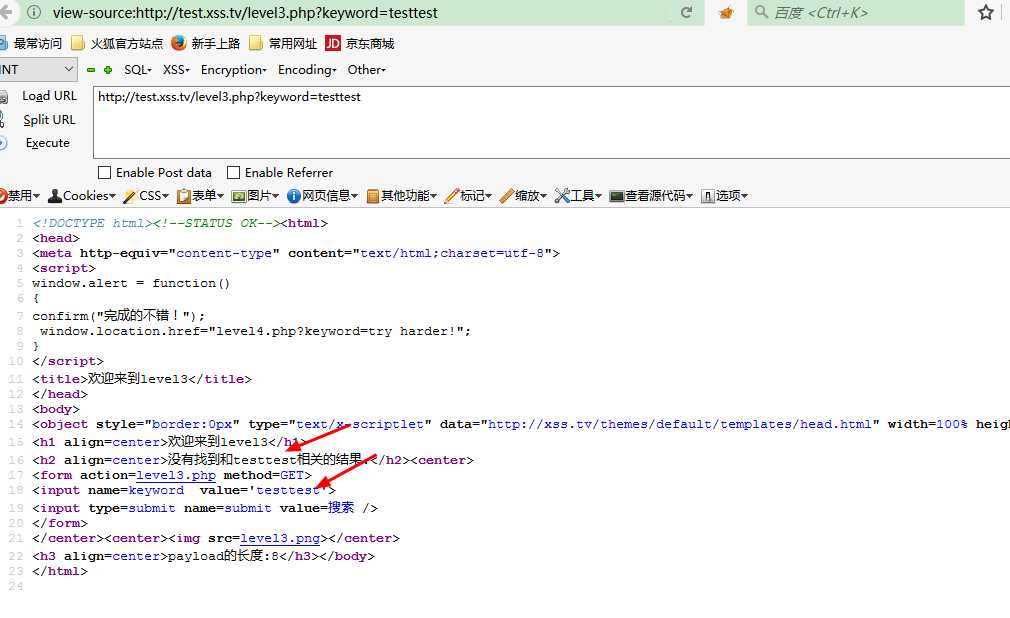This screenshot has height=618, width=1010.
Task: Click the green minus HackBar icon
Action: pos(91,70)
